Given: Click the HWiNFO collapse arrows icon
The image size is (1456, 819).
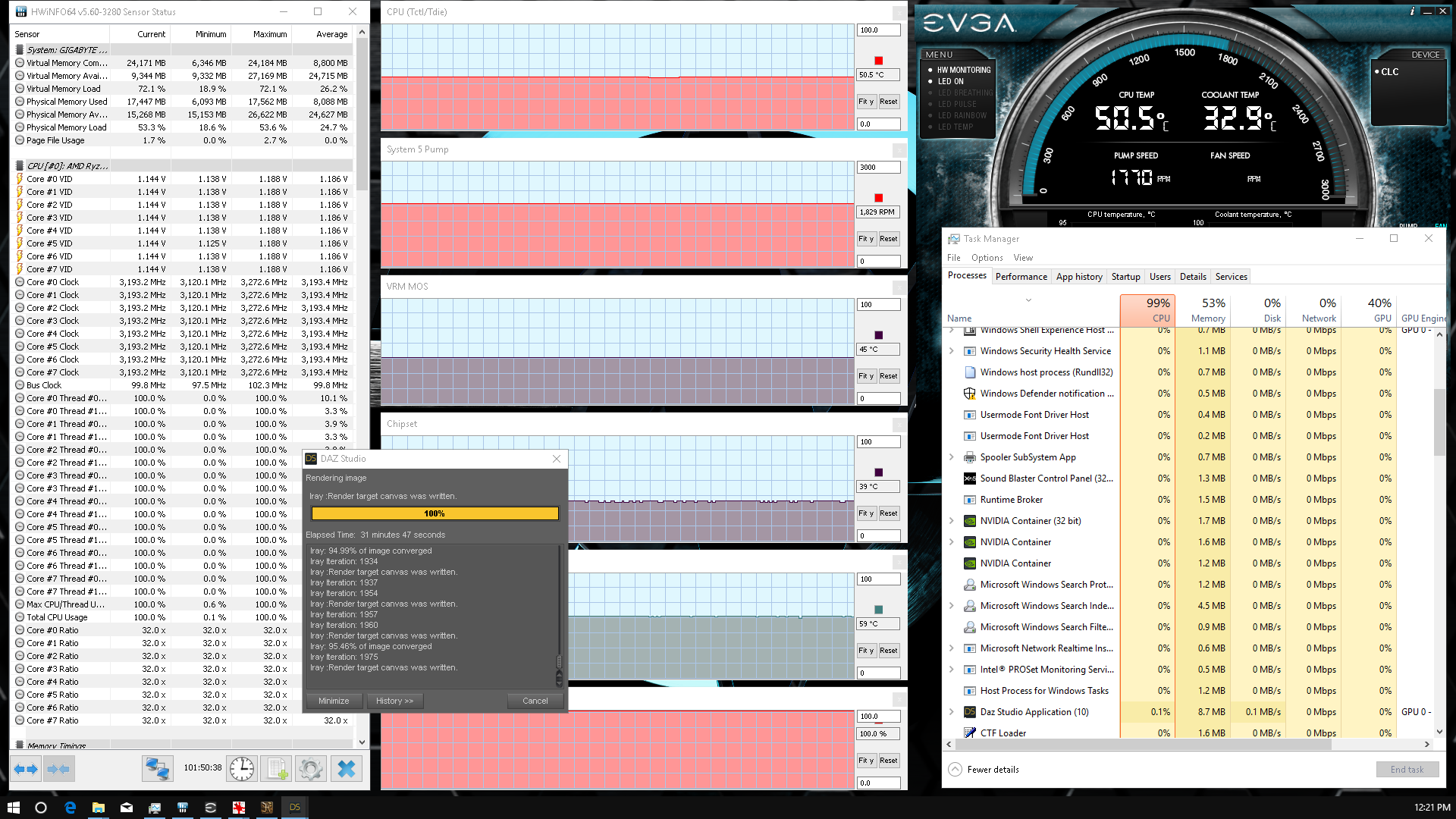Looking at the screenshot, I should (x=58, y=769).
